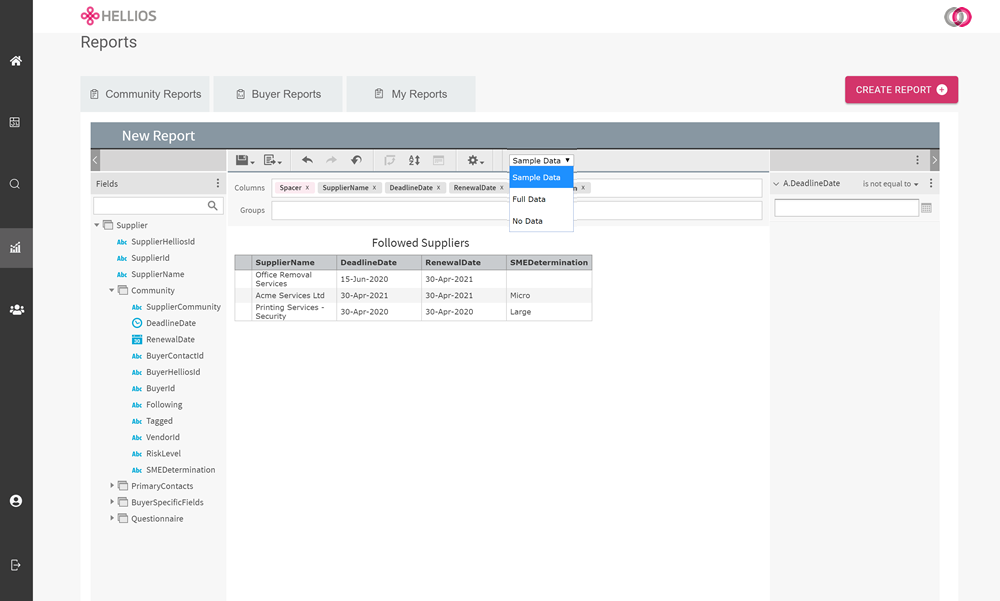
Task: Select SupplierCommunity field
Action: [183, 307]
